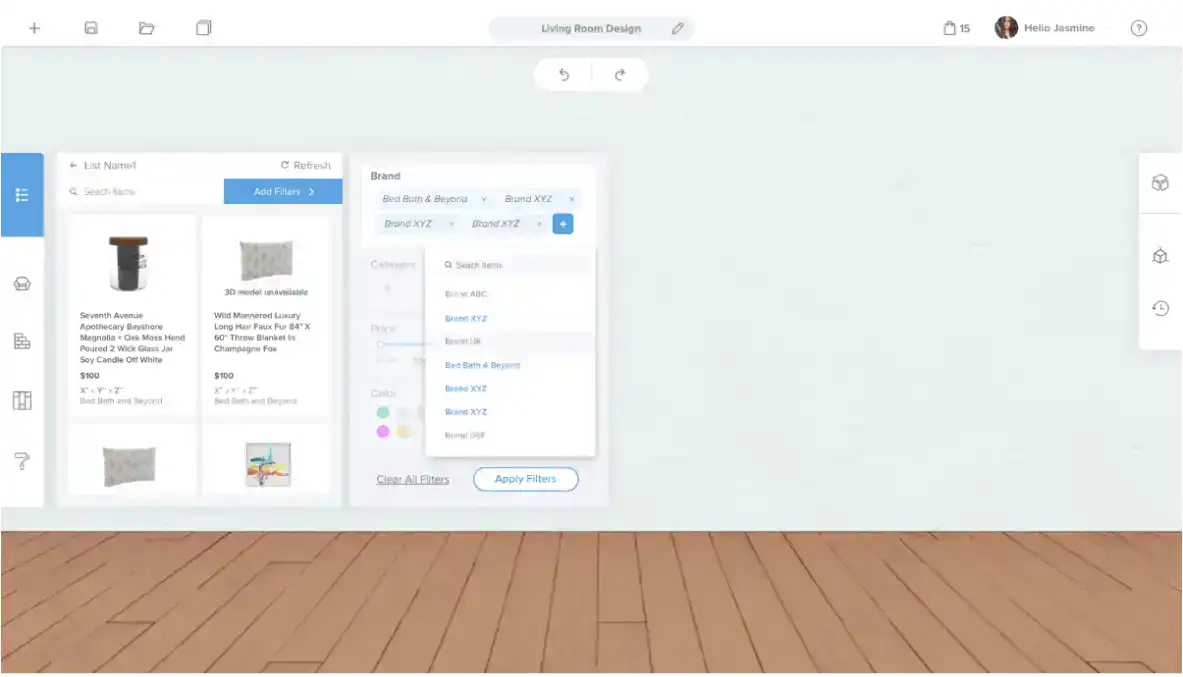This screenshot has width=1183, height=677.
Task: Open the history panel via clock icon
Action: pos(1160,308)
